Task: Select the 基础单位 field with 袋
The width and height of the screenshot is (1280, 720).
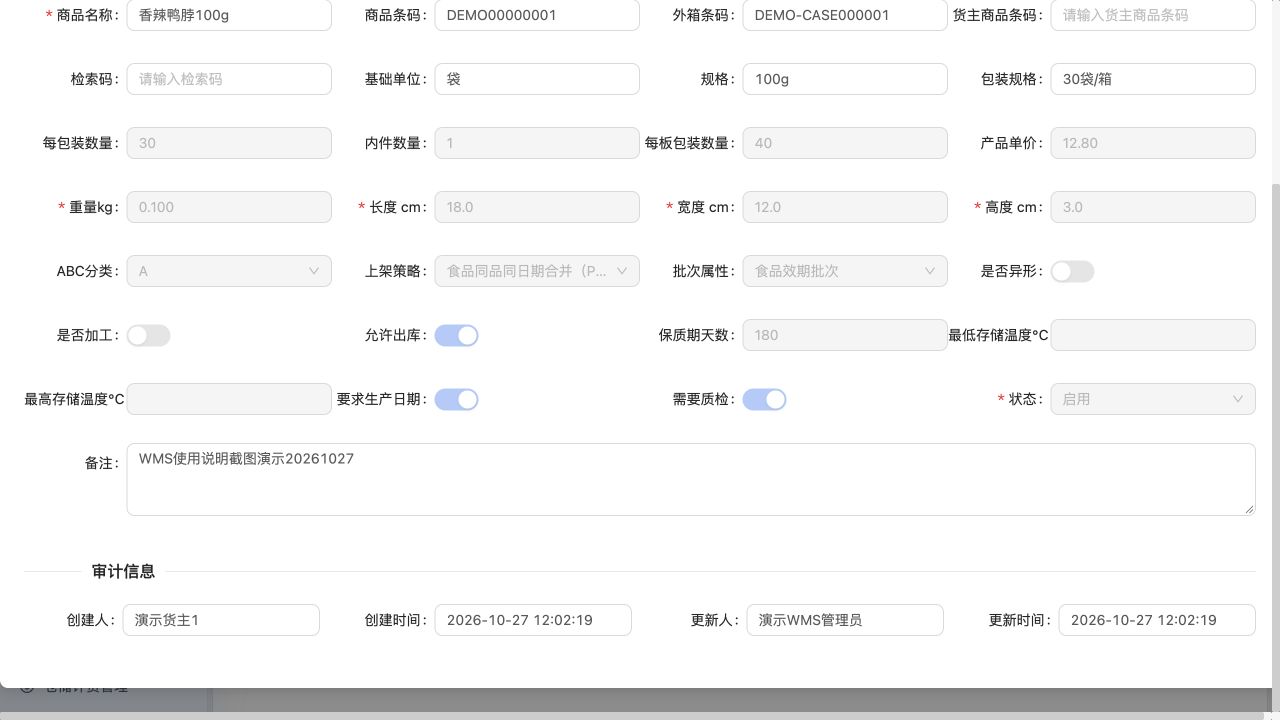Action: [x=537, y=79]
